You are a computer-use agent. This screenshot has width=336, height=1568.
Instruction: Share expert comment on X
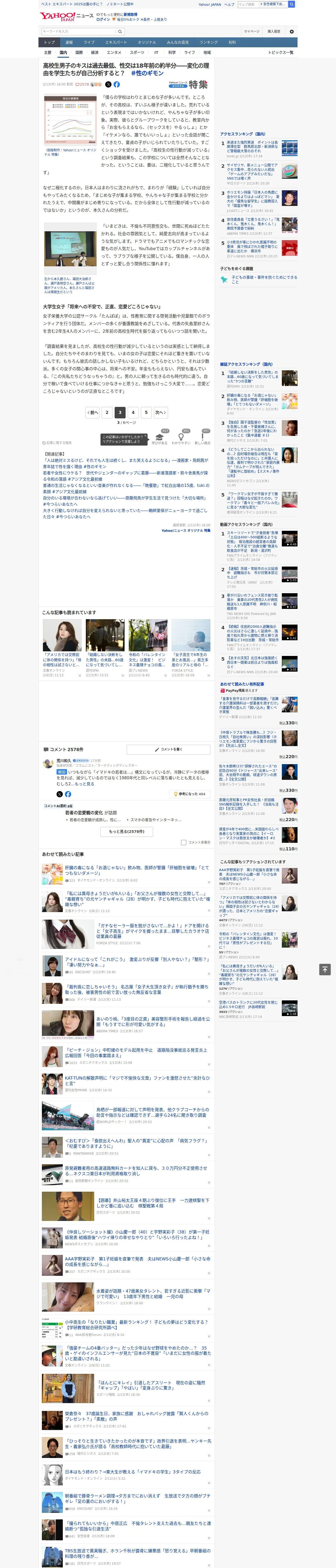pos(59,794)
